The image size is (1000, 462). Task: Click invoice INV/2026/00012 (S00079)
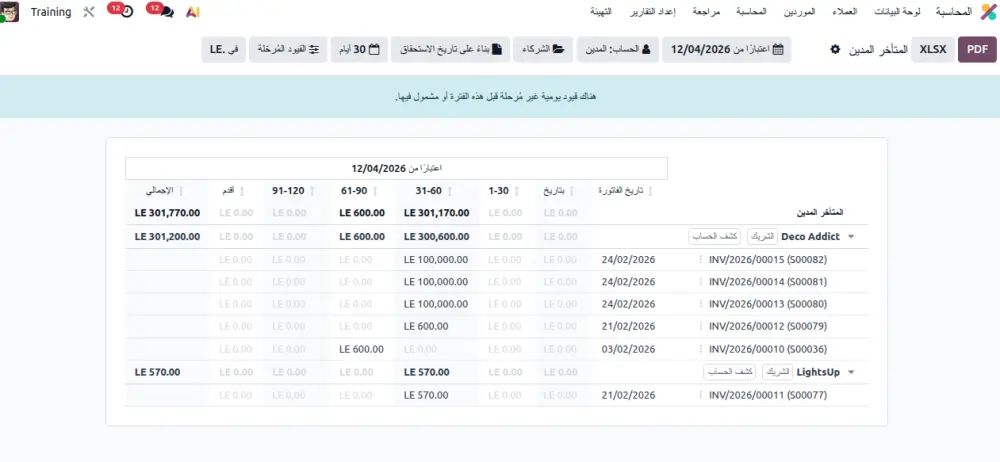click(768, 327)
